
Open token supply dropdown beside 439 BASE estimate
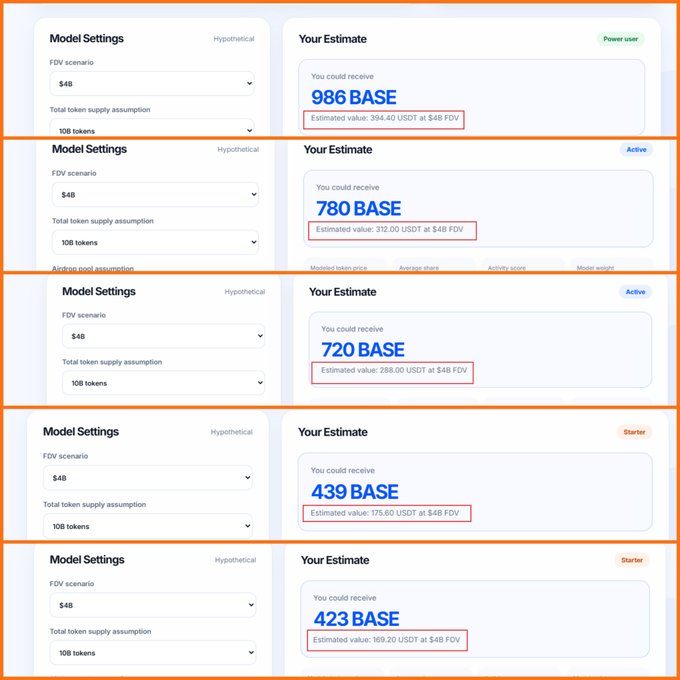tap(147, 526)
